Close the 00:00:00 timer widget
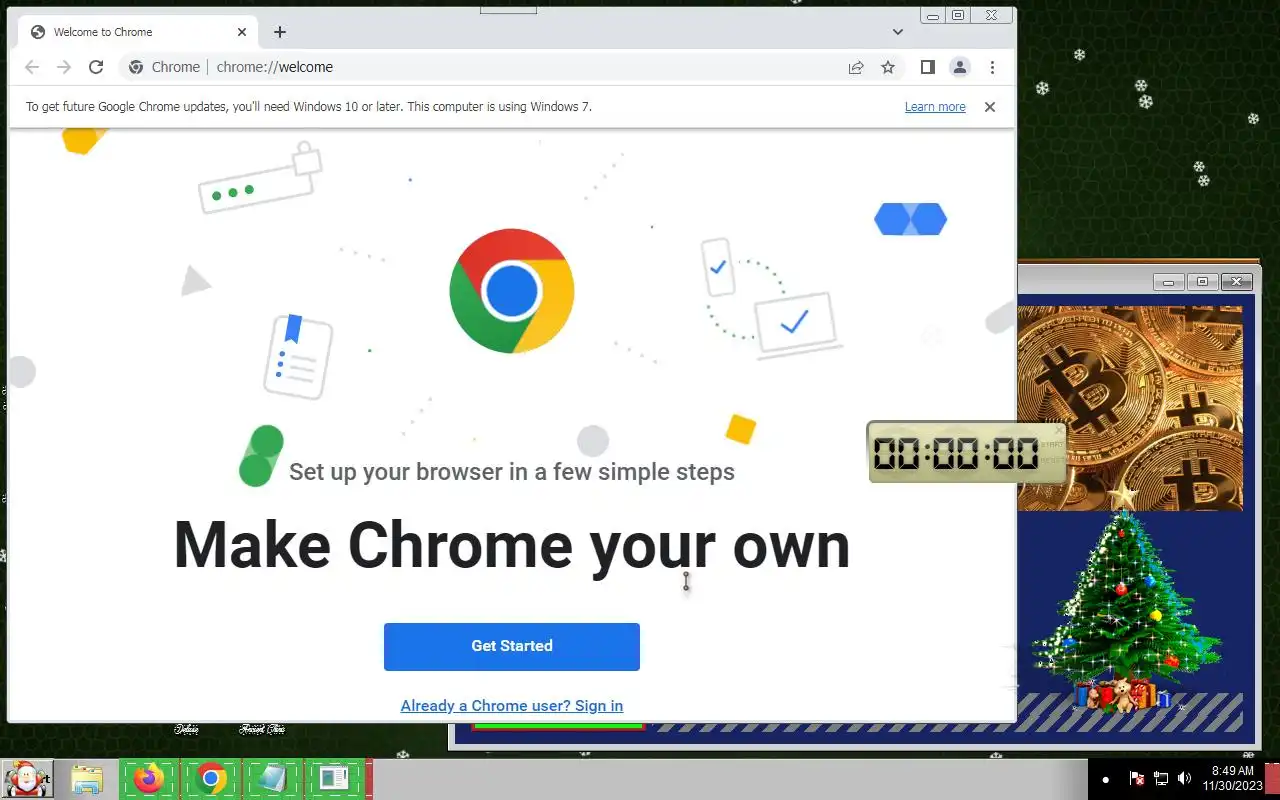 click(1059, 431)
